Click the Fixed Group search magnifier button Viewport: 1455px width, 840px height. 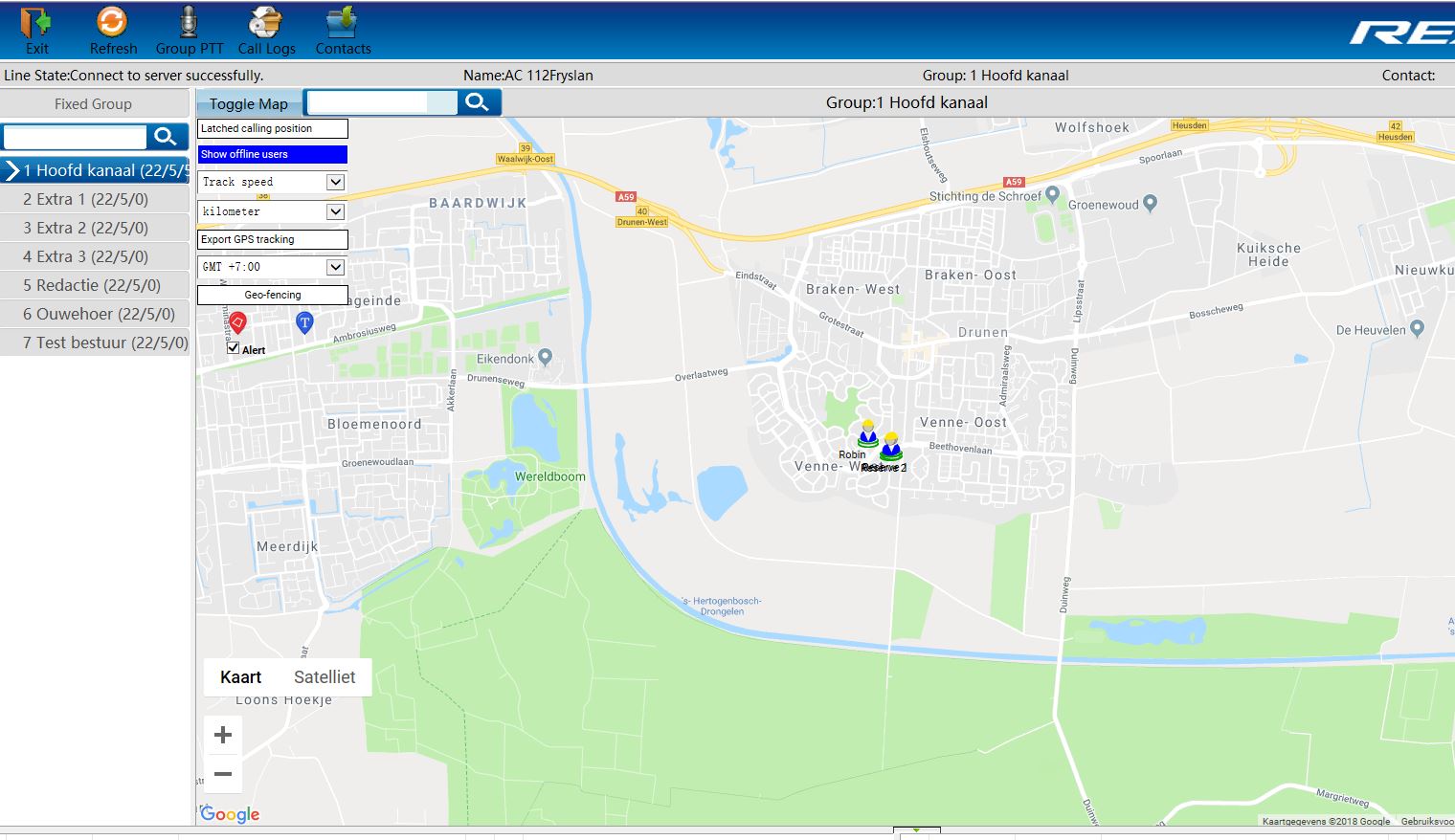167,137
